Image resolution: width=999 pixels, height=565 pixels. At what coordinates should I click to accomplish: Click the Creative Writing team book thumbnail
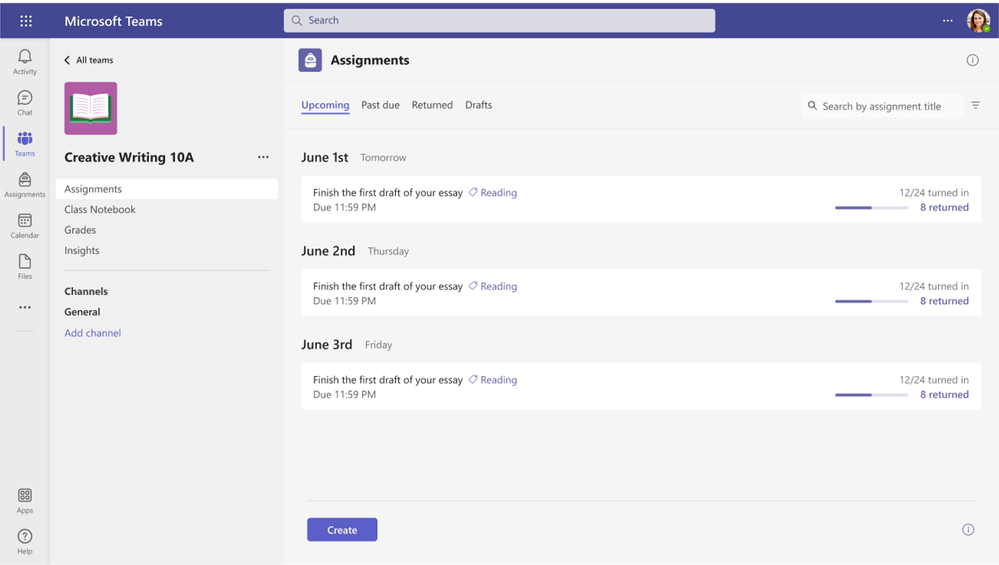tap(90, 108)
